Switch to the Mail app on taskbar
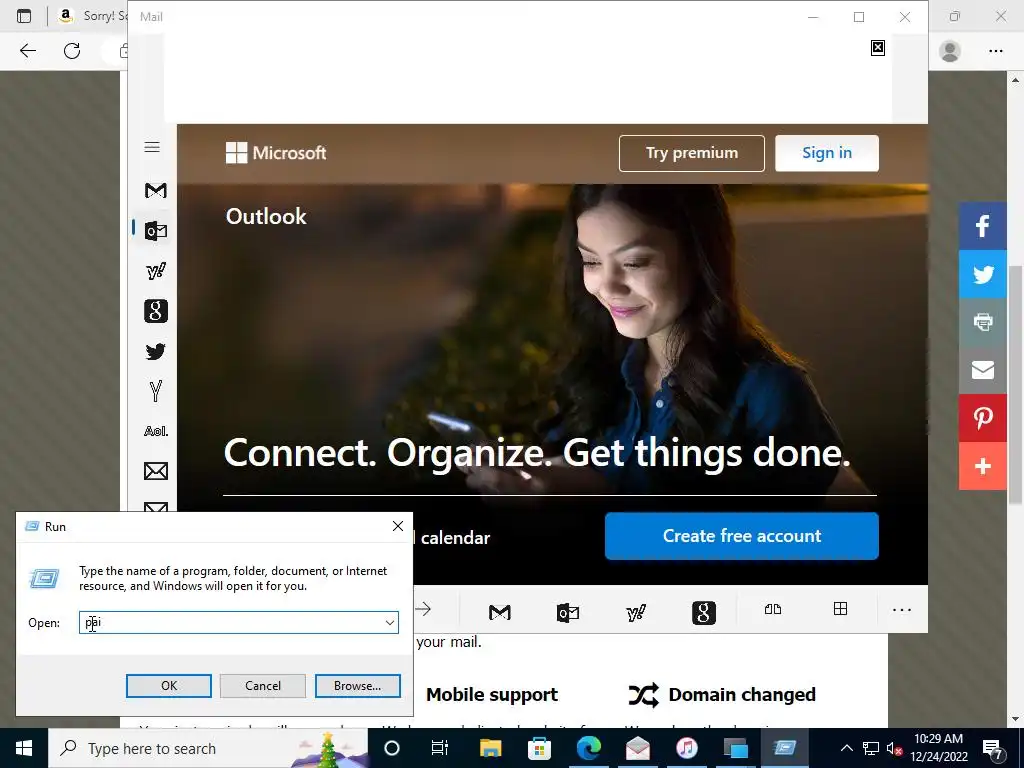Screen dimensions: 1024x768 (638, 748)
